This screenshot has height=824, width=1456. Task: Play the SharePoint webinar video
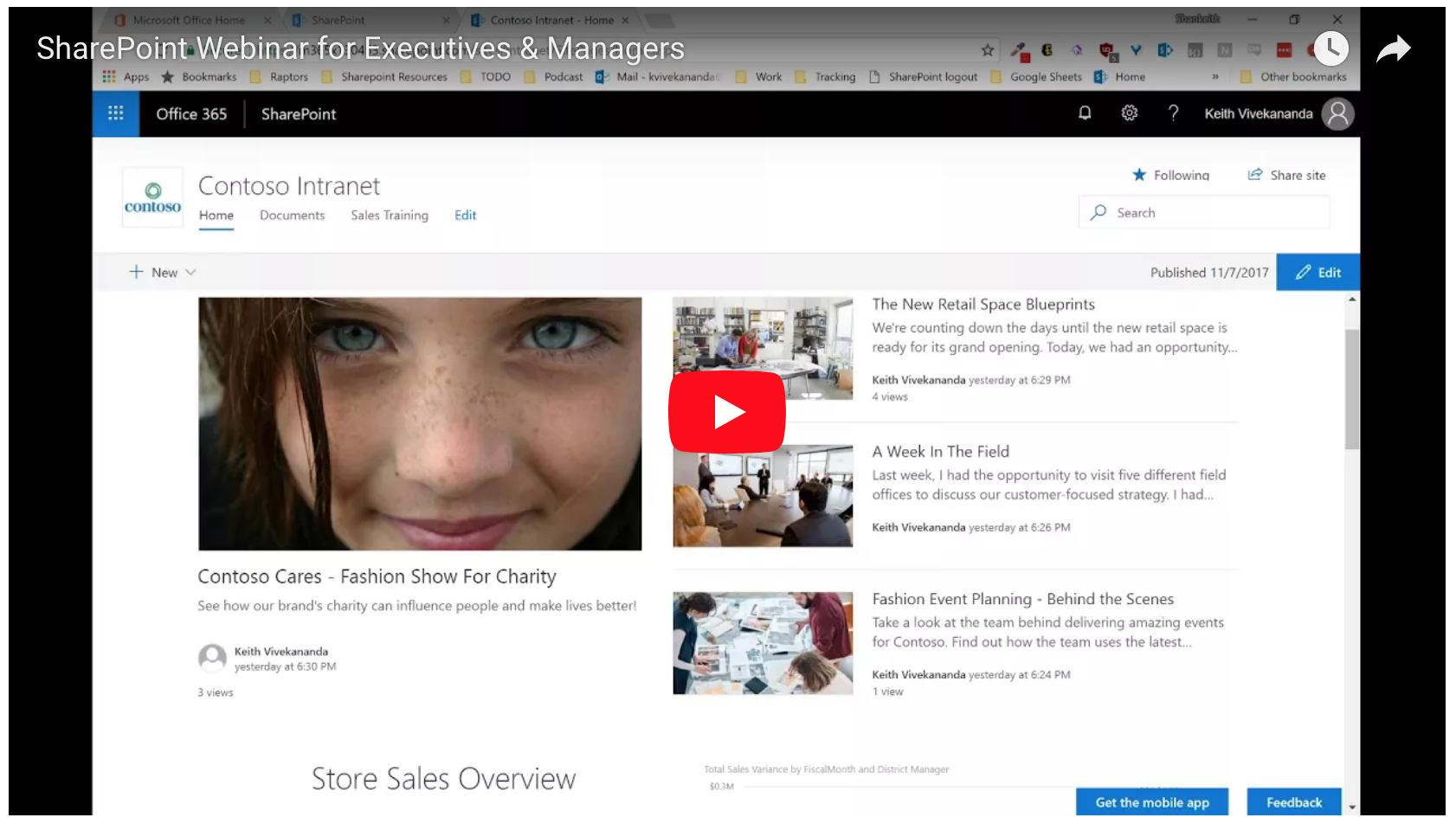coord(727,412)
